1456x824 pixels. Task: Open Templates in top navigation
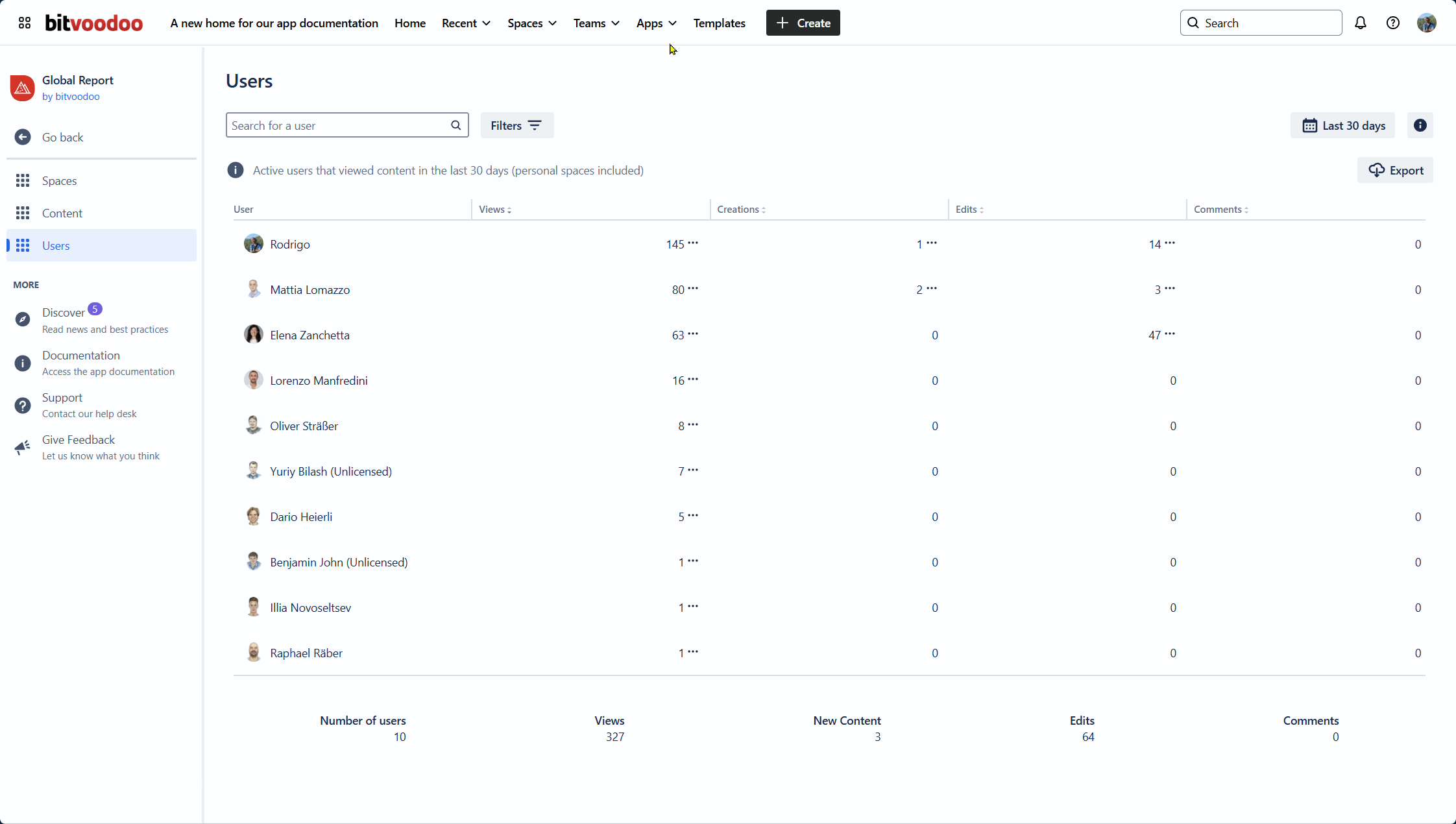pyautogui.click(x=719, y=23)
